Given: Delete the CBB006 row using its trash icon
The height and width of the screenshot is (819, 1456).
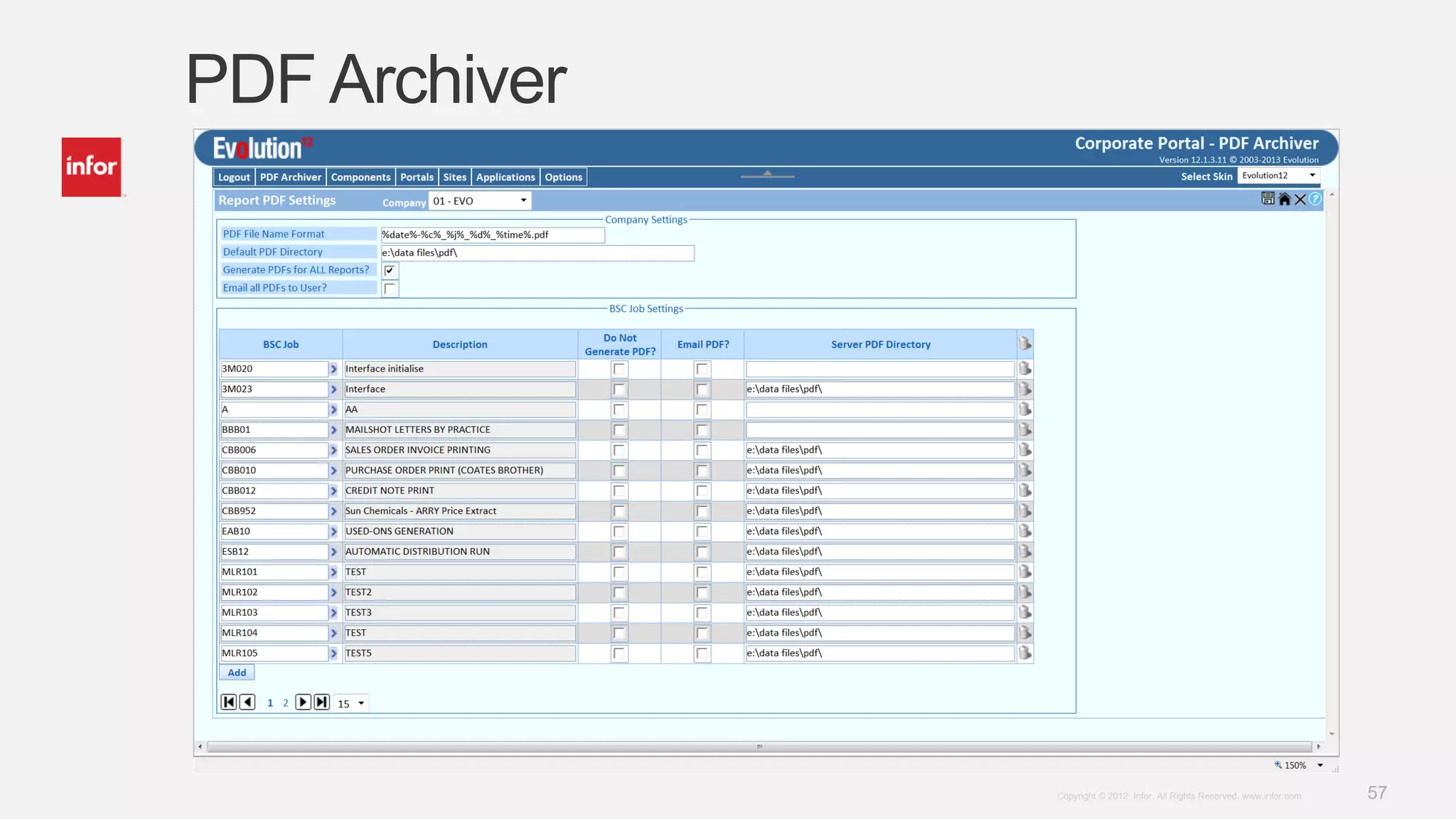Looking at the screenshot, I should (1024, 450).
